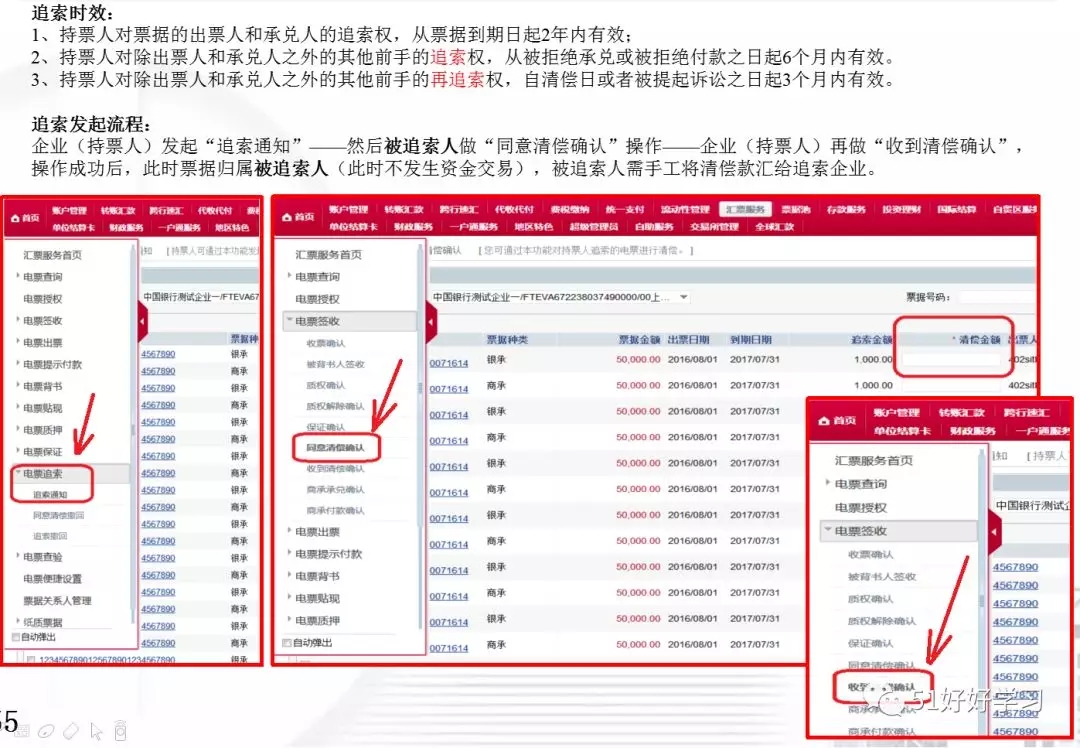This screenshot has width=1080, height=748.
Task: Open 汇票服务首页 in left window sidebar
Action: point(52,255)
